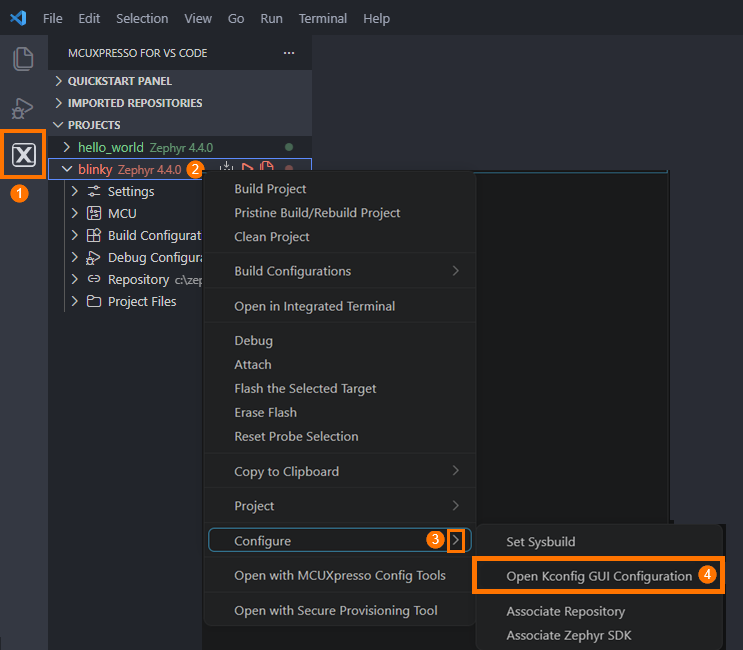Expand the hello_world project chevron
Viewport: 743px width, 650px height.
click(x=67, y=147)
